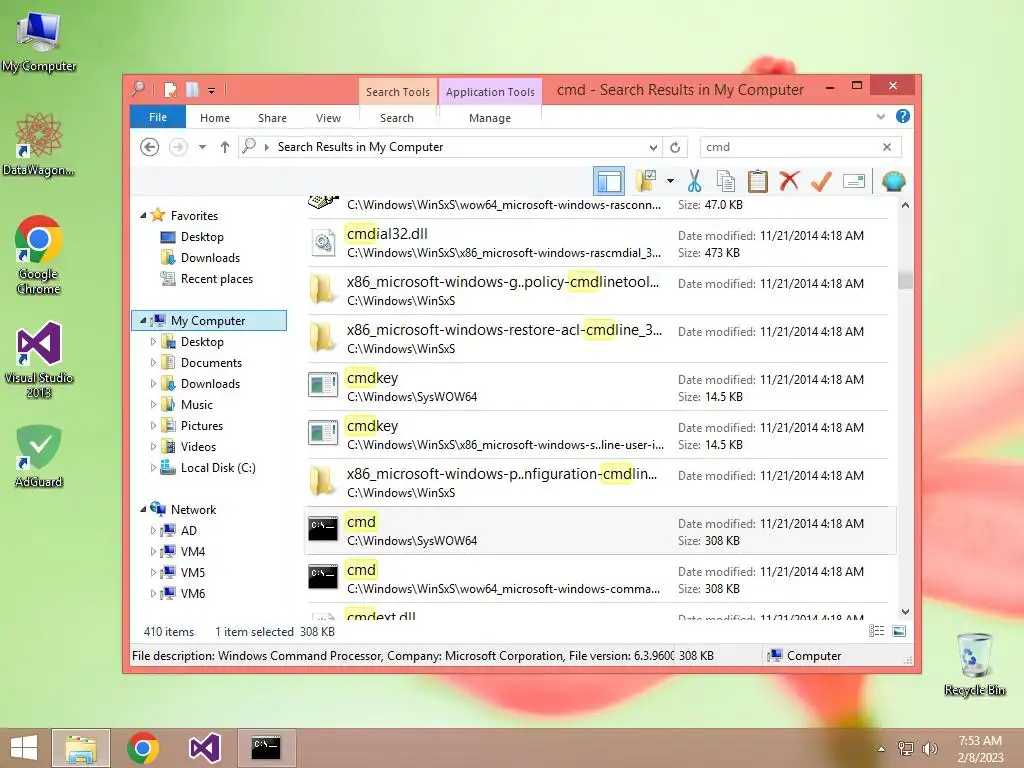Click the Copy documents icon
Image resolution: width=1024 pixels, height=768 pixels.
(x=726, y=181)
